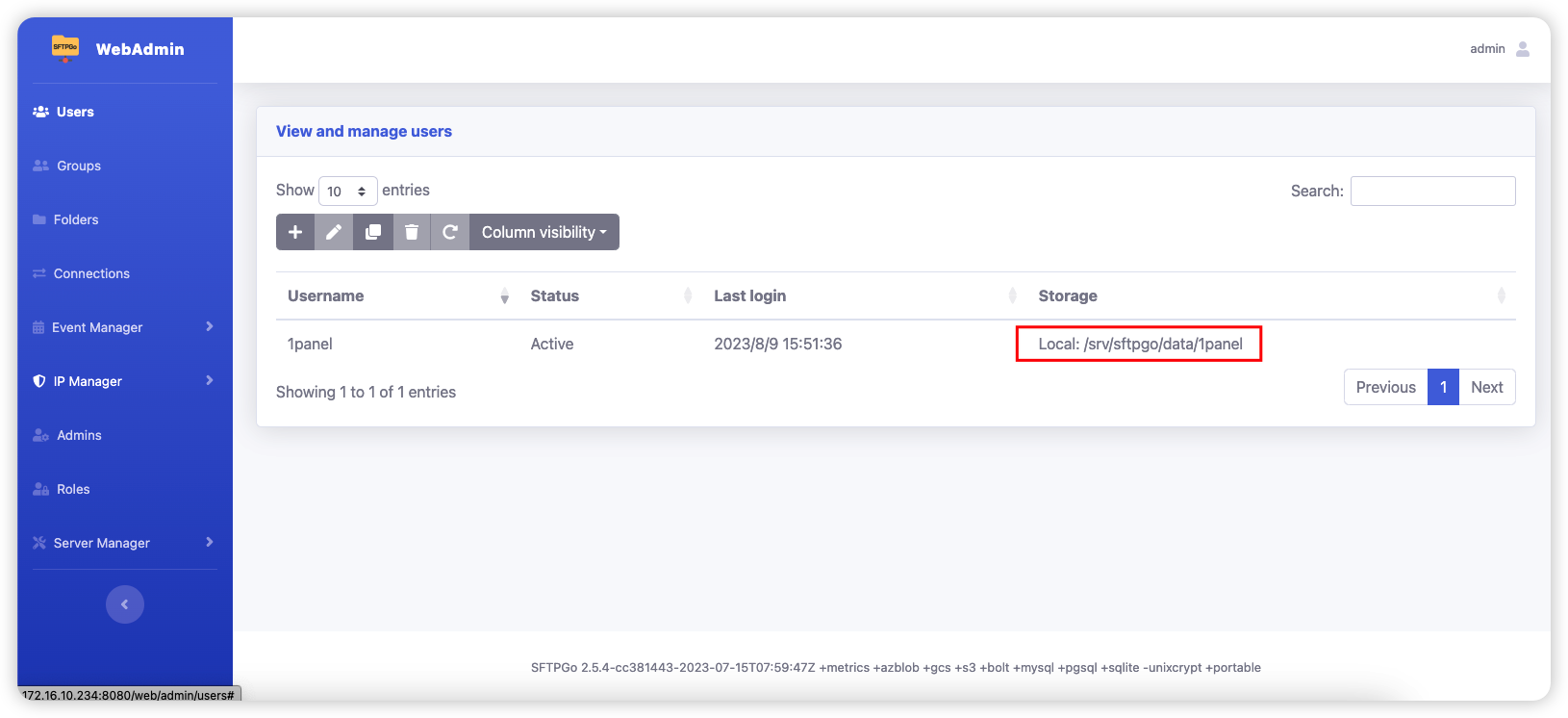Click the edit user pencil icon
1568x718 pixels.
tap(334, 232)
